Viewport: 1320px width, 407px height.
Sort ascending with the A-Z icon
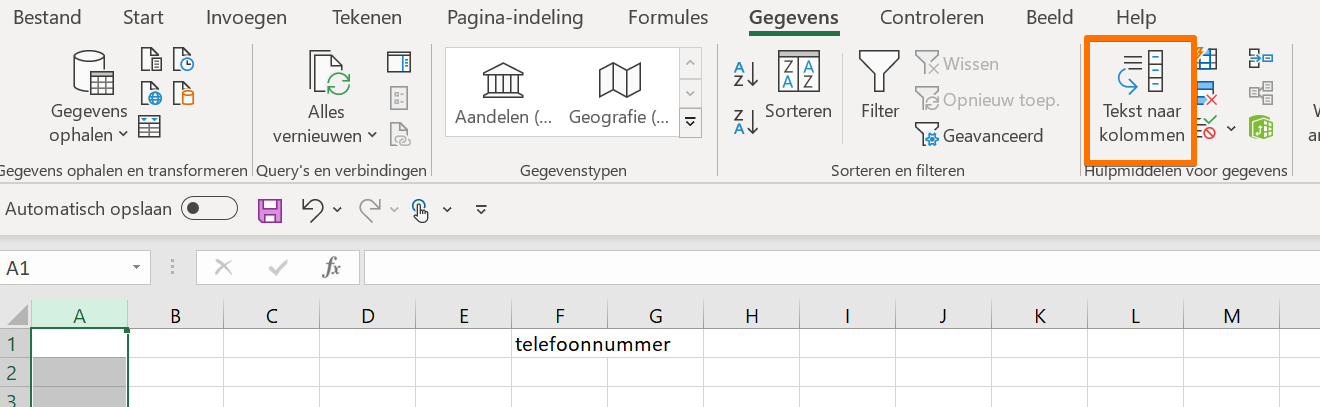(745, 72)
